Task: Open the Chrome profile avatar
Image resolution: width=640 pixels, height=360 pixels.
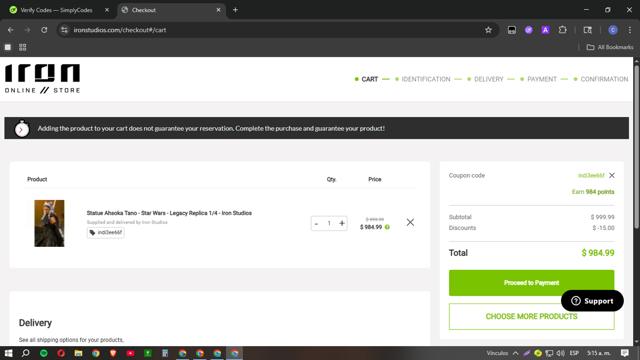Action: [x=613, y=30]
